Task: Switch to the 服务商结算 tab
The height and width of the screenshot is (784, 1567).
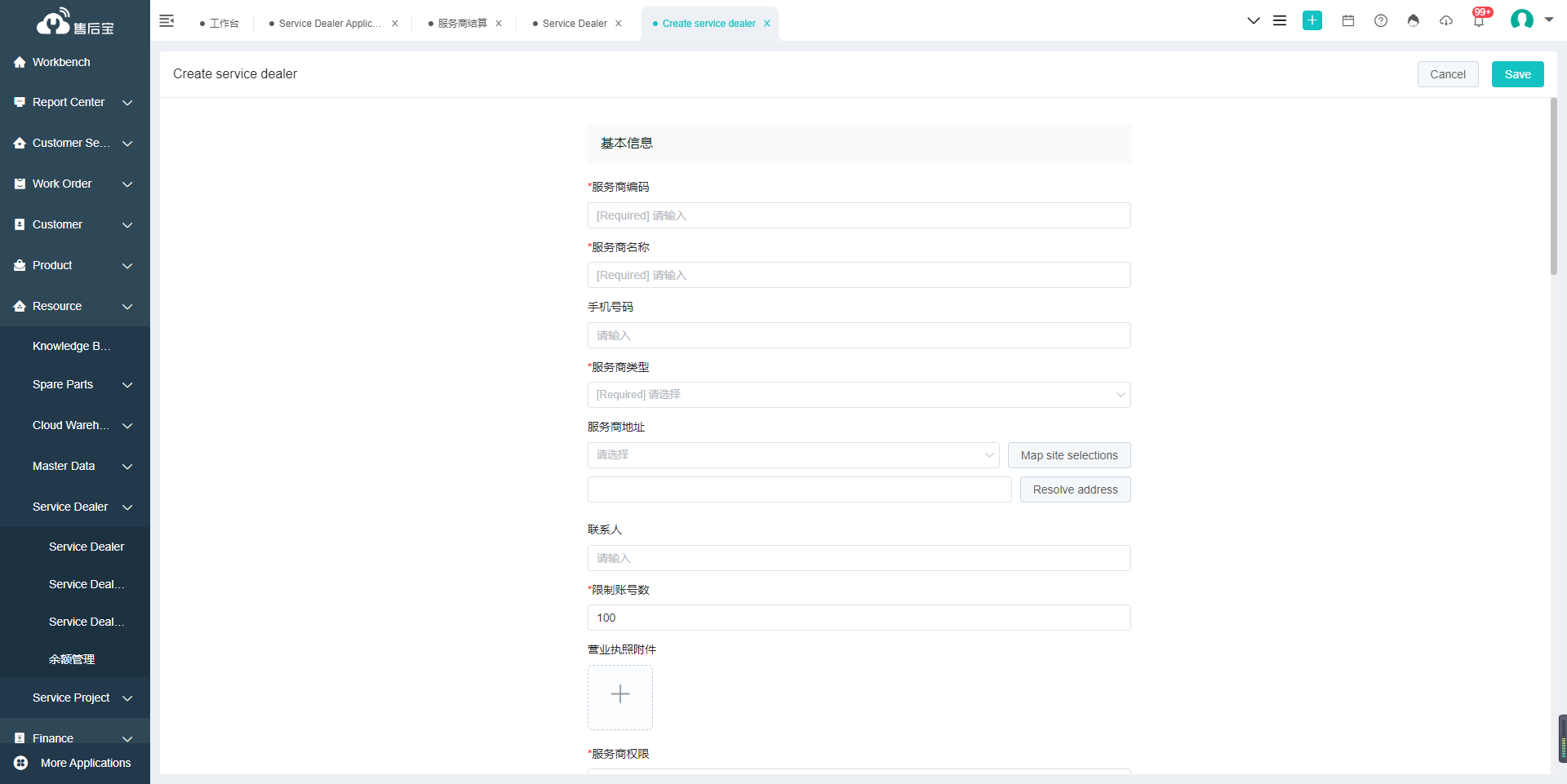Action: coord(458,24)
